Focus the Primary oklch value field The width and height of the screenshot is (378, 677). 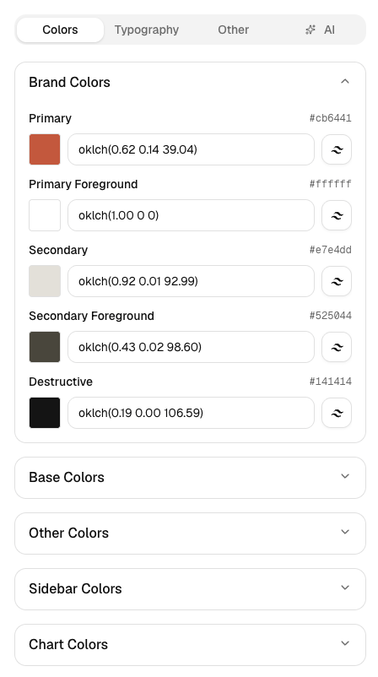tap(191, 149)
